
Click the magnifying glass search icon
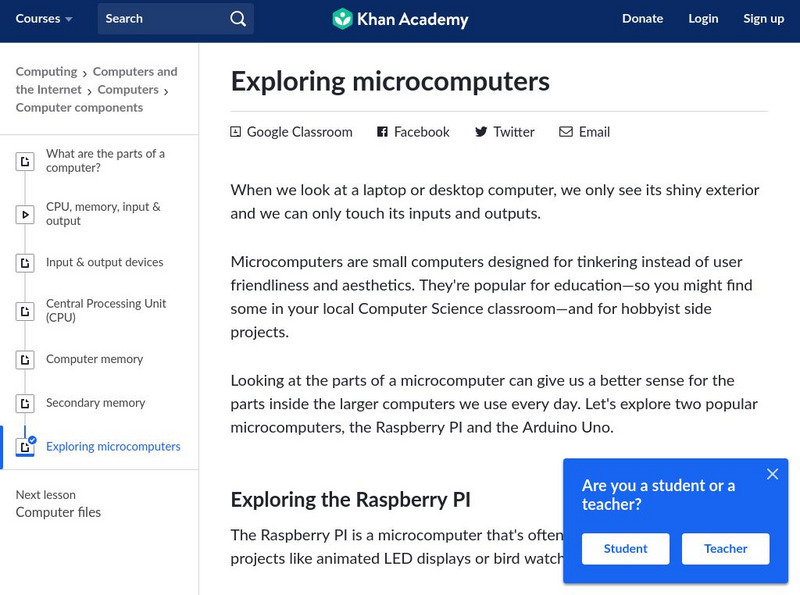point(237,18)
